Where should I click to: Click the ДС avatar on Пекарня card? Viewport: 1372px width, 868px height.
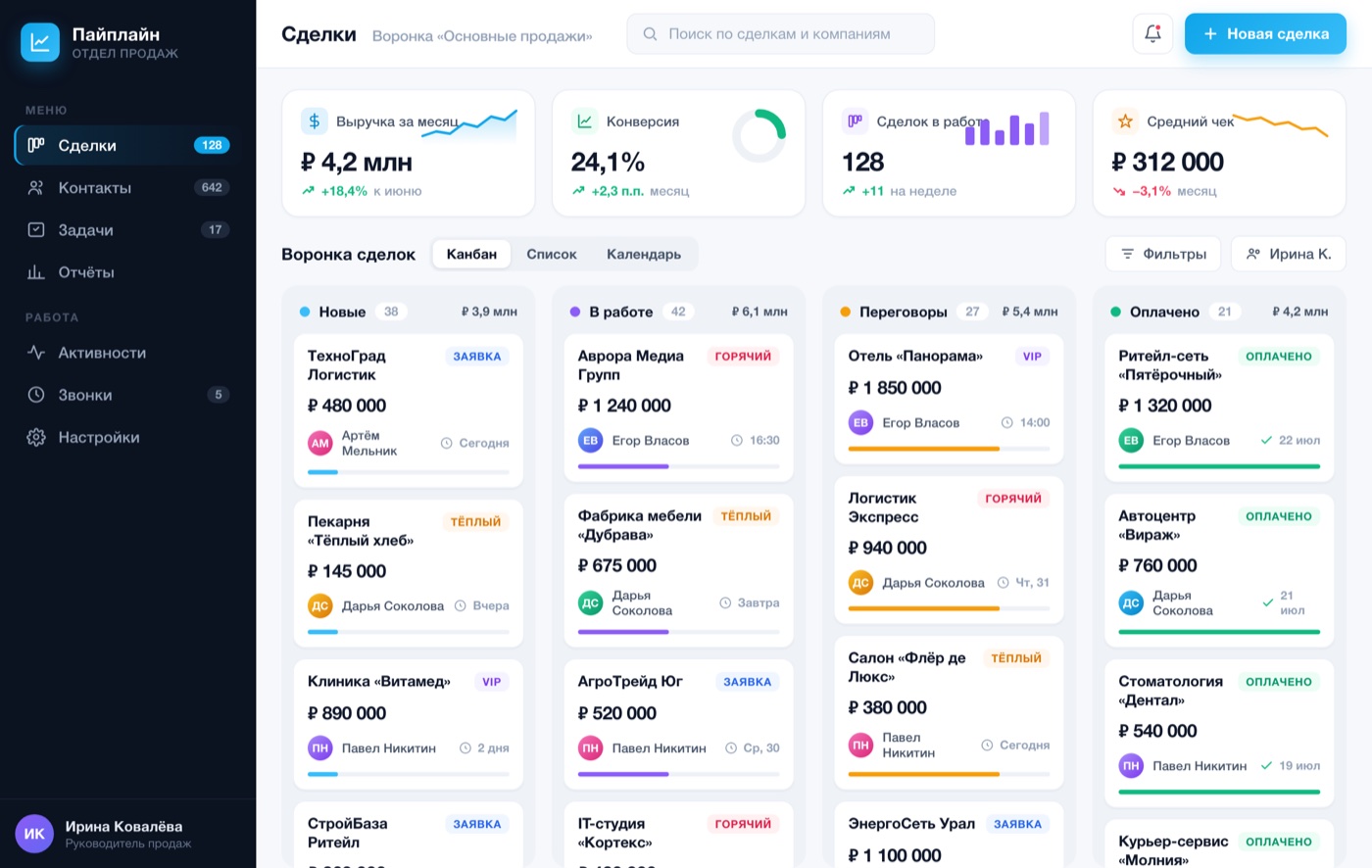pos(320,605)
